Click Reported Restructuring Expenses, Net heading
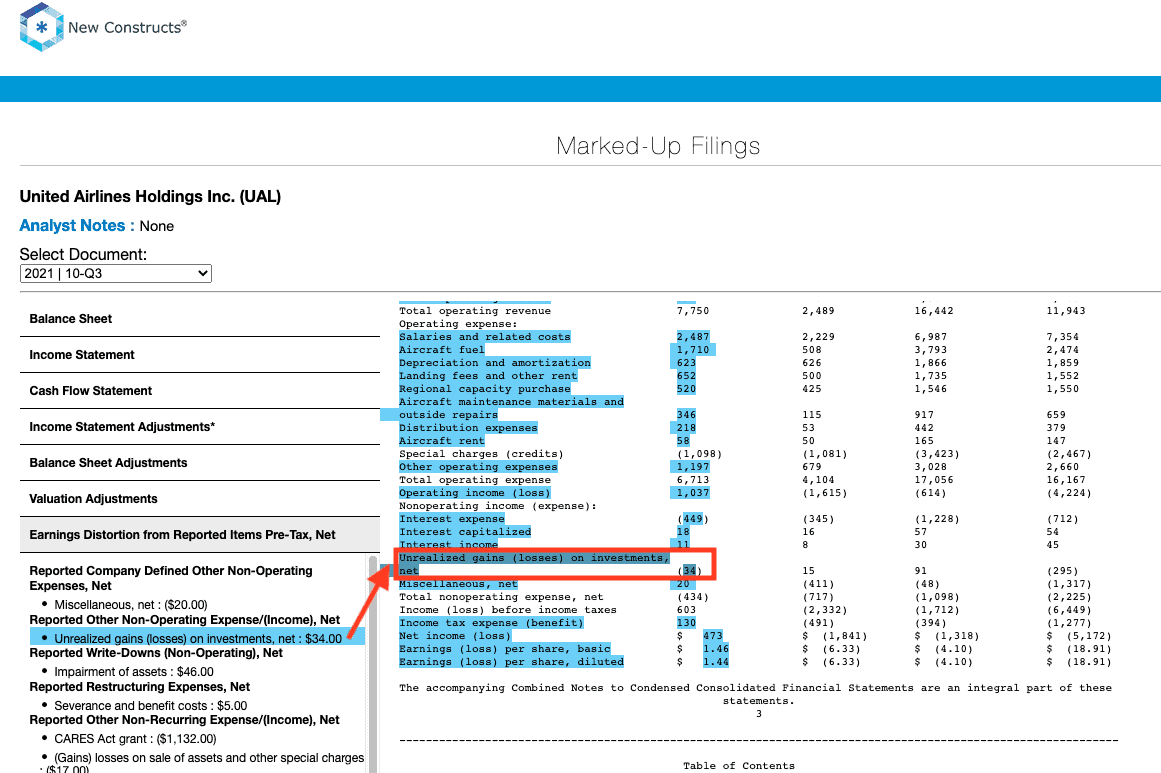The image size is (1161, 773). coord(140,687)
